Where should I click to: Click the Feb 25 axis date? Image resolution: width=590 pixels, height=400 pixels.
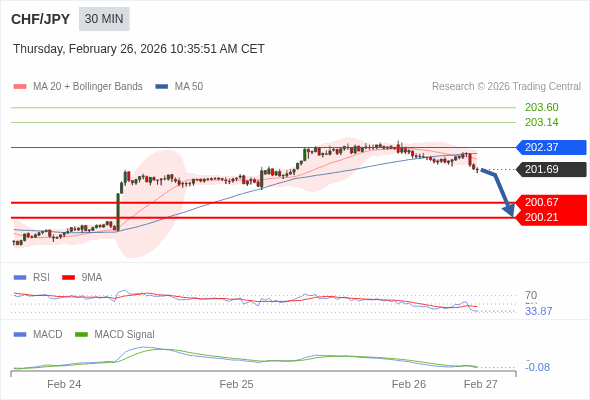click(x=236, y=385)
